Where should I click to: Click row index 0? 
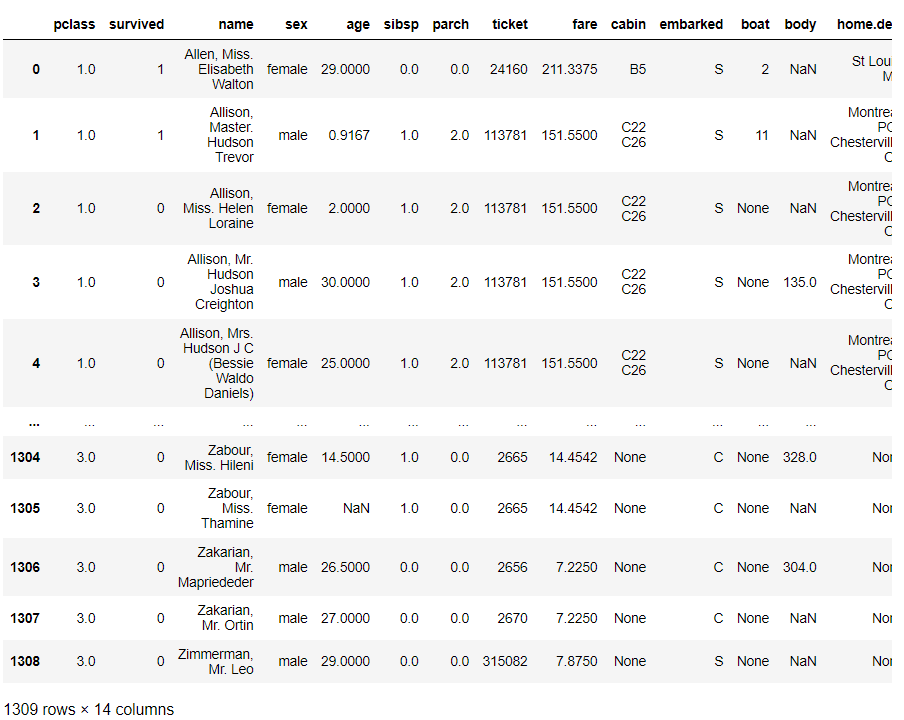tap(36, 70)
